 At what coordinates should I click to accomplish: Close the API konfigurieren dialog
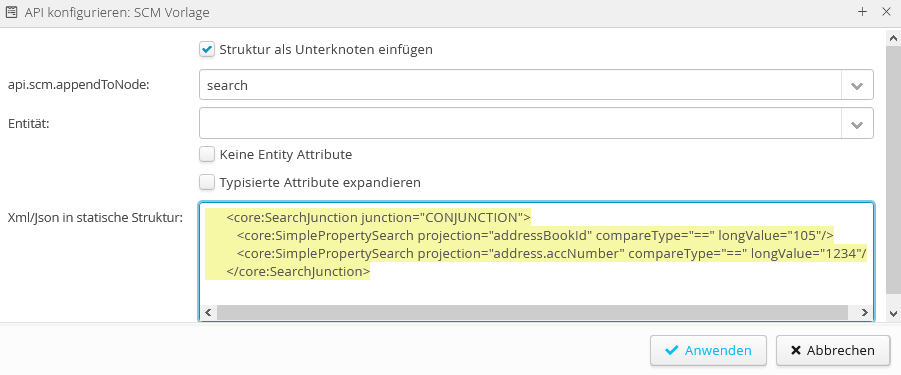885,11
